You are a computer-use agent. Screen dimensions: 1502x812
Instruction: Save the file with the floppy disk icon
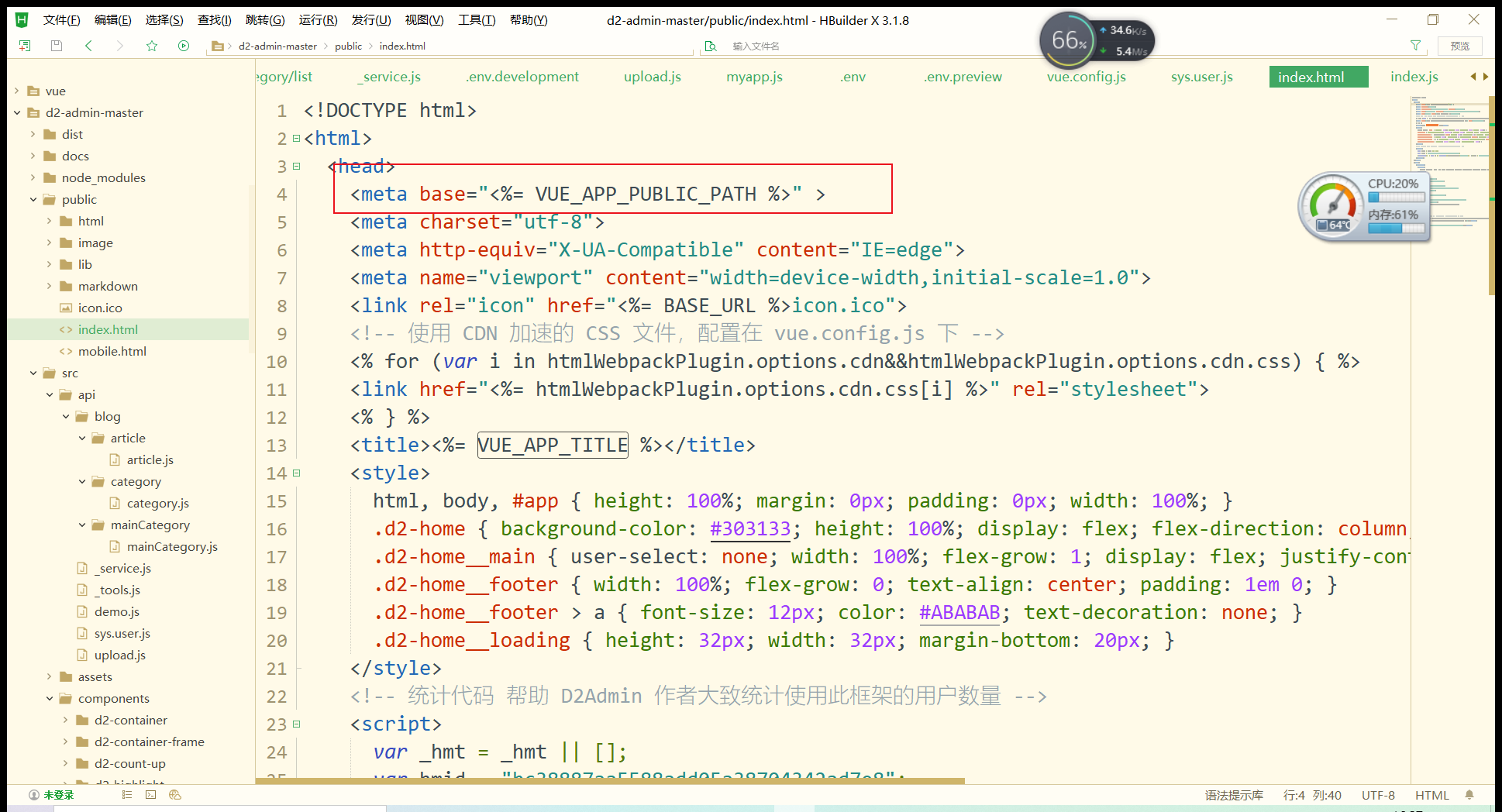point(57,46)
